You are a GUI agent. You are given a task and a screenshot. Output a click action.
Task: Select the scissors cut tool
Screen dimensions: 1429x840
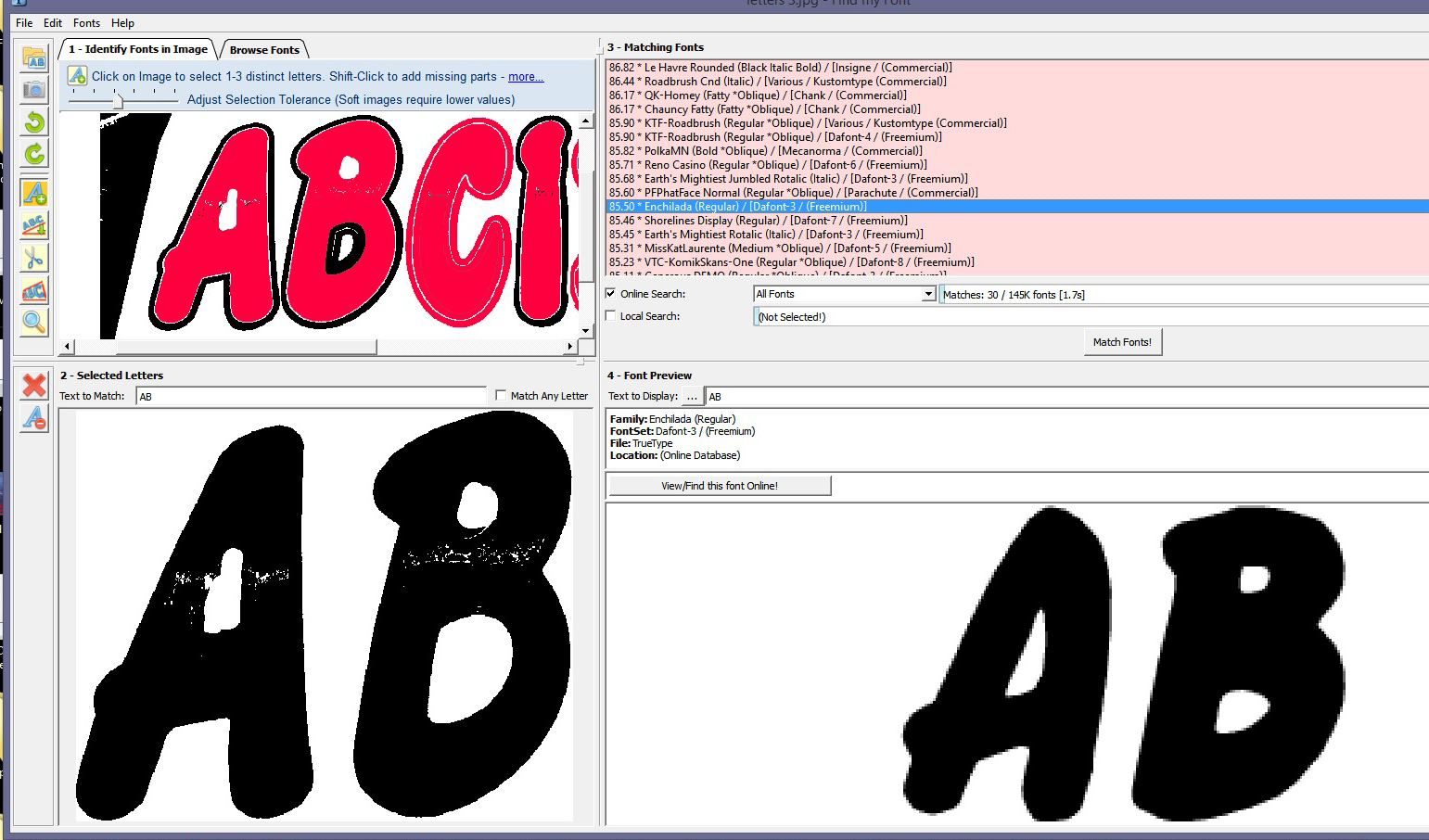[34, 258]
